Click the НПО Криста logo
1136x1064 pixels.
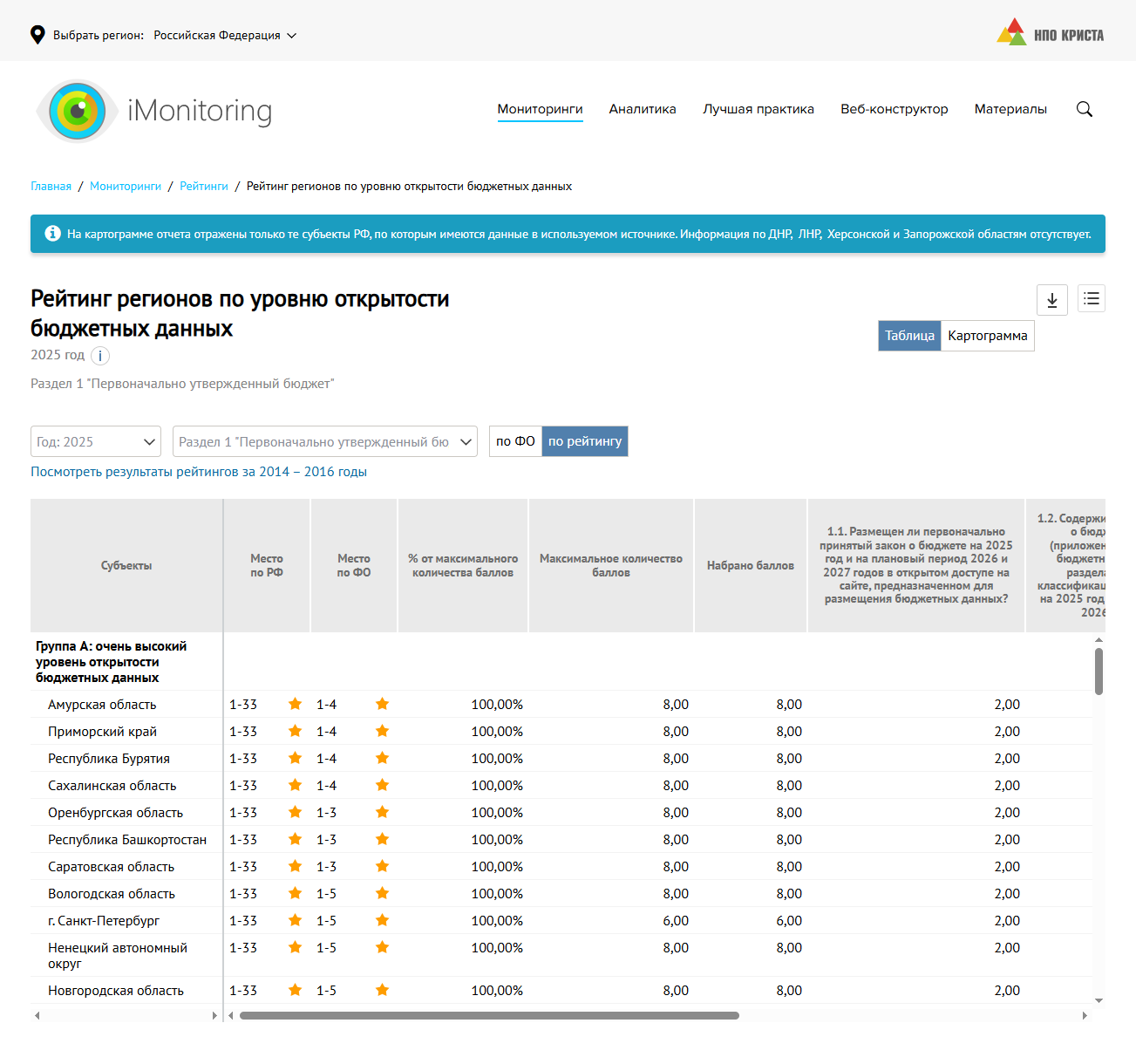pos(1050,34)
